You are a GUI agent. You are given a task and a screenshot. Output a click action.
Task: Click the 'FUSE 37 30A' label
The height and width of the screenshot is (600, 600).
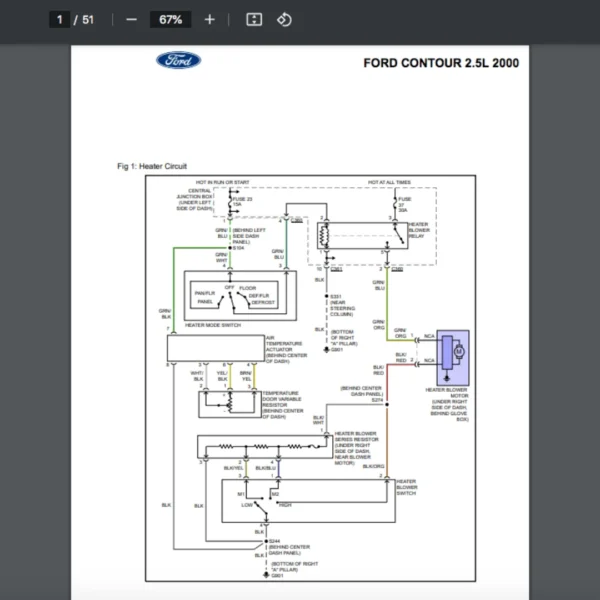(404, 204)
